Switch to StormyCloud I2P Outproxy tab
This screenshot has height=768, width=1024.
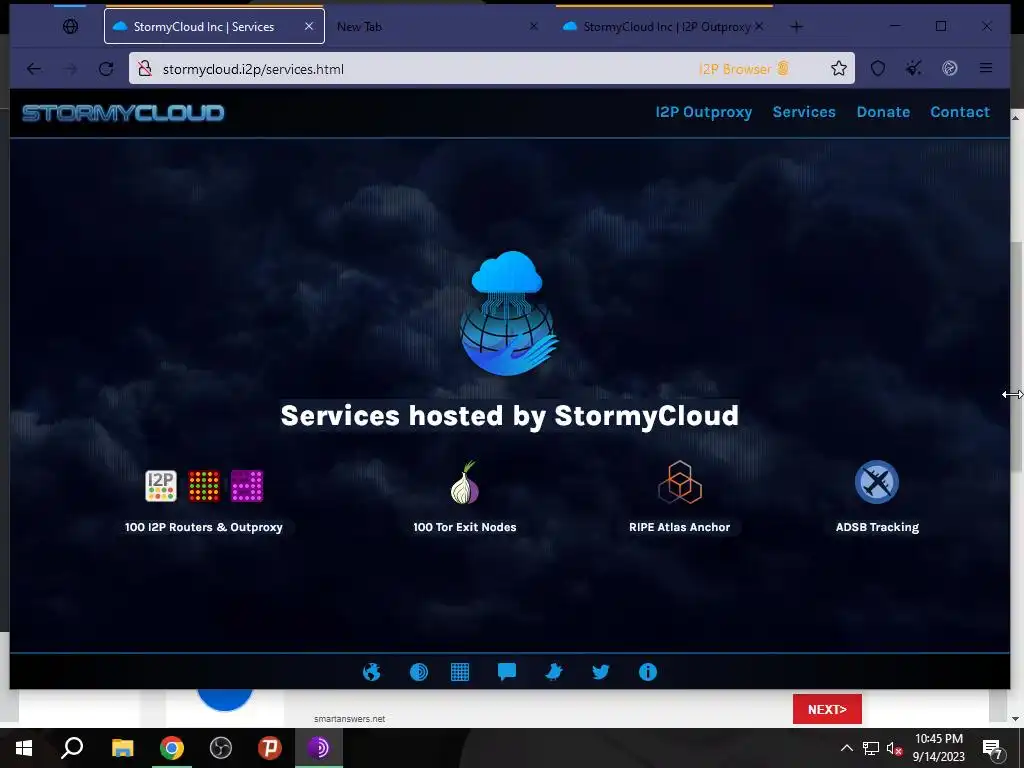(x=663, y=27)
